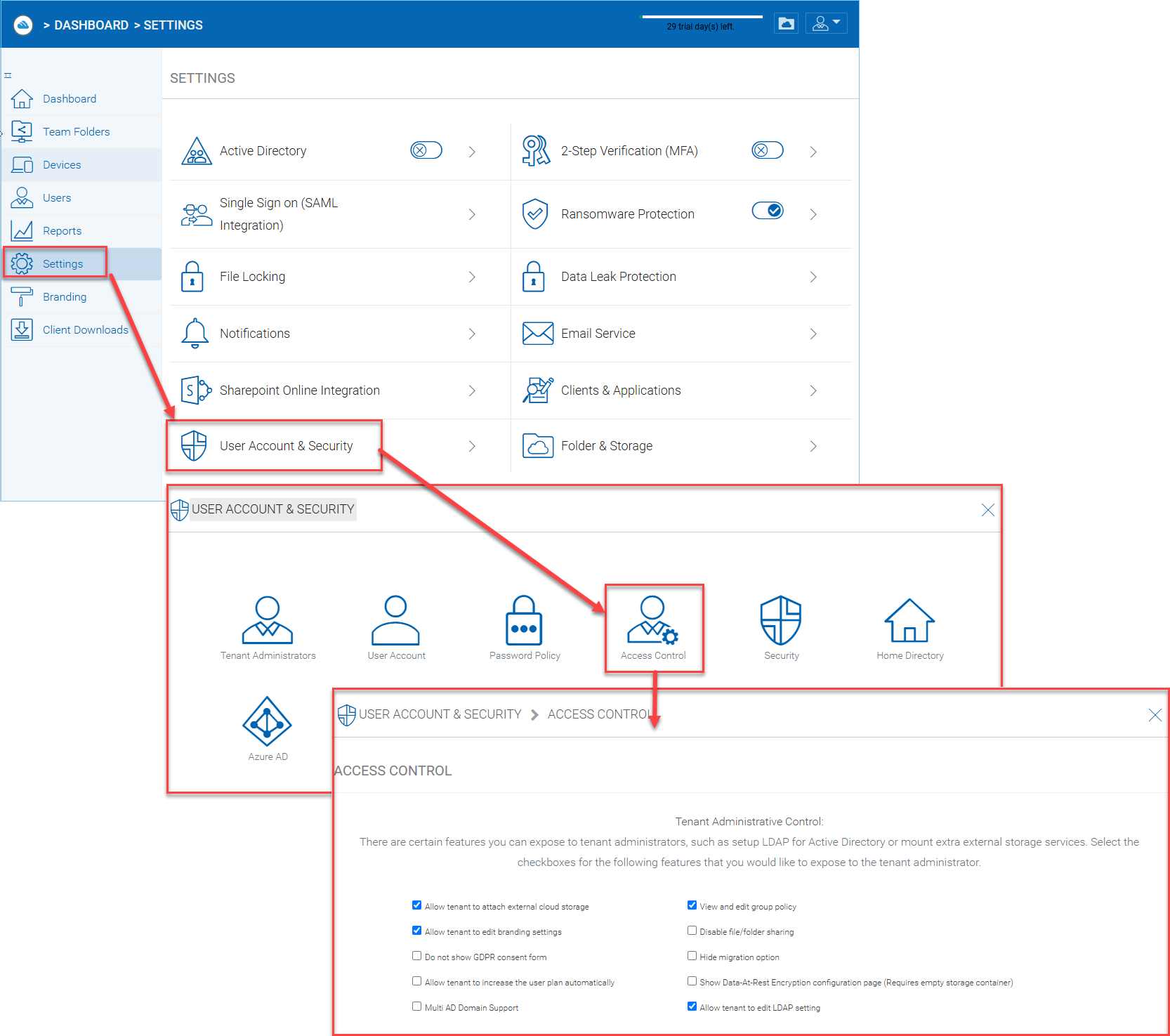Click the Folder & Storage cloud folder icon
The height and width of the screenshot is (1036, 1170).
[538, 446]
